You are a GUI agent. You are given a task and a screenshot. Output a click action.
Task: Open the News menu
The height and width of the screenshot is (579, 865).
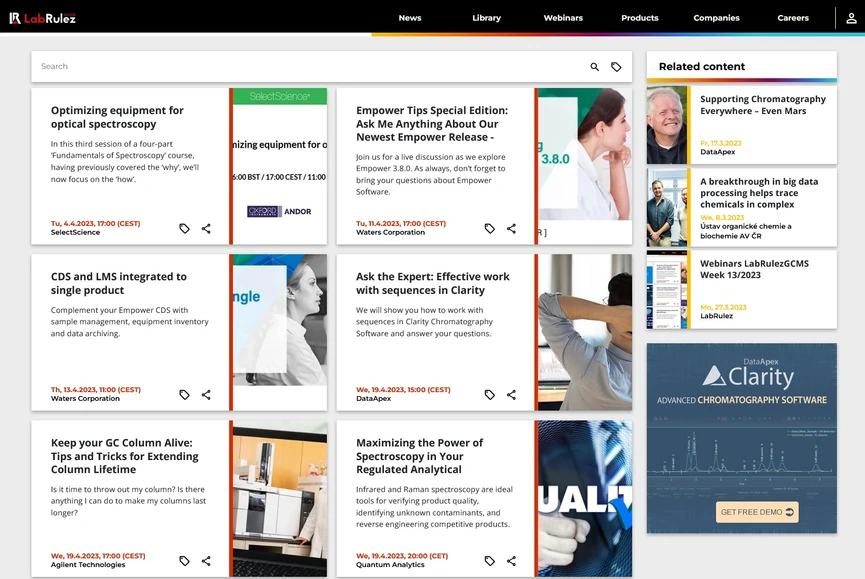point(410,18)
